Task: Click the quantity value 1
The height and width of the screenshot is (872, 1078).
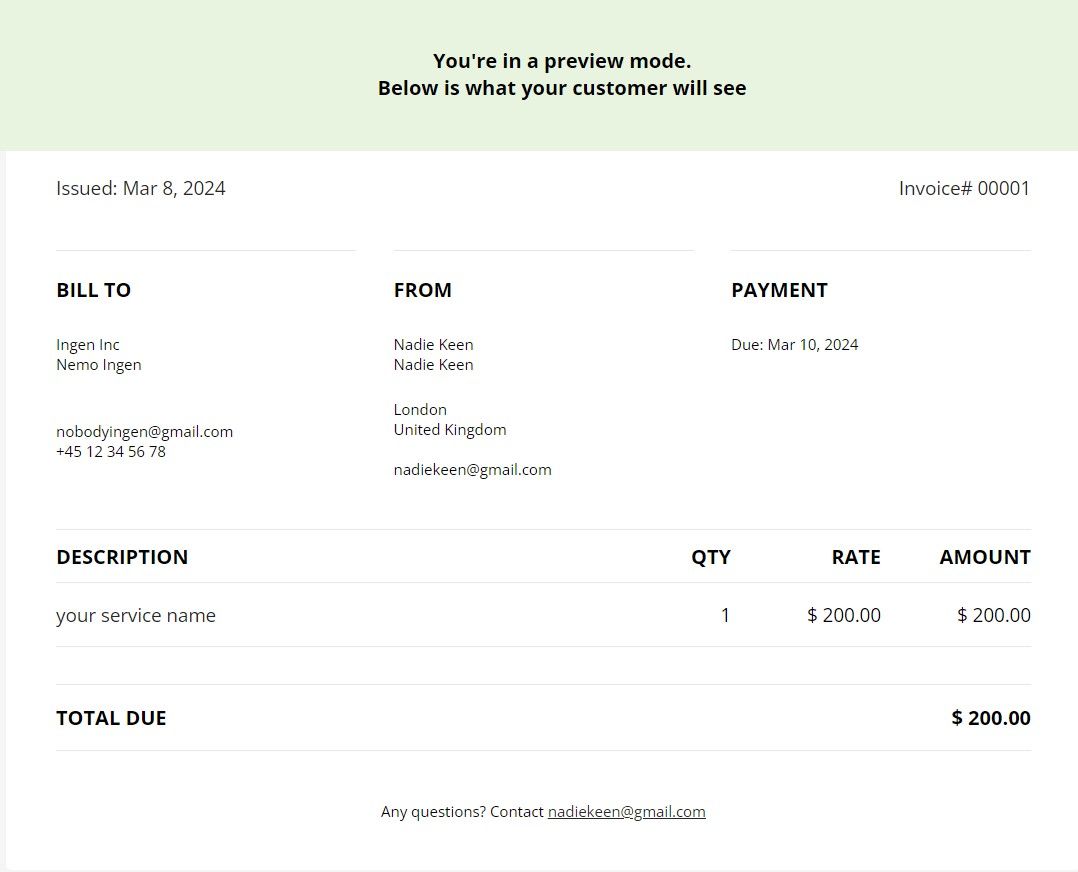Action: coord(725,615)
